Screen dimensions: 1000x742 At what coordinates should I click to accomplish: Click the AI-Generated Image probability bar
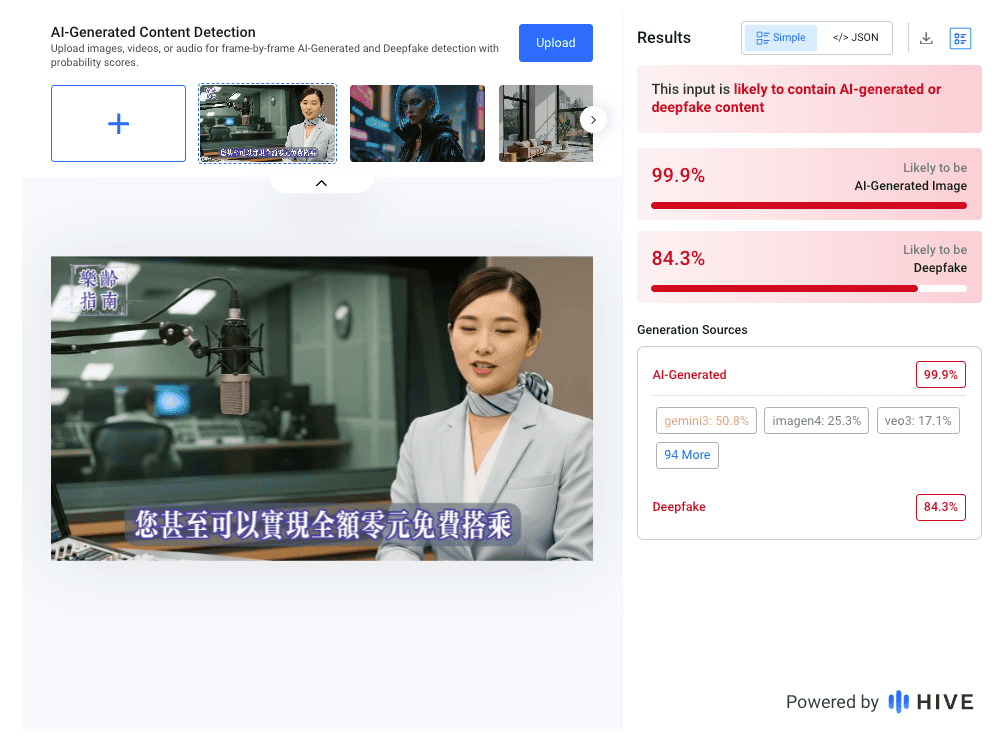click(808, 205)
